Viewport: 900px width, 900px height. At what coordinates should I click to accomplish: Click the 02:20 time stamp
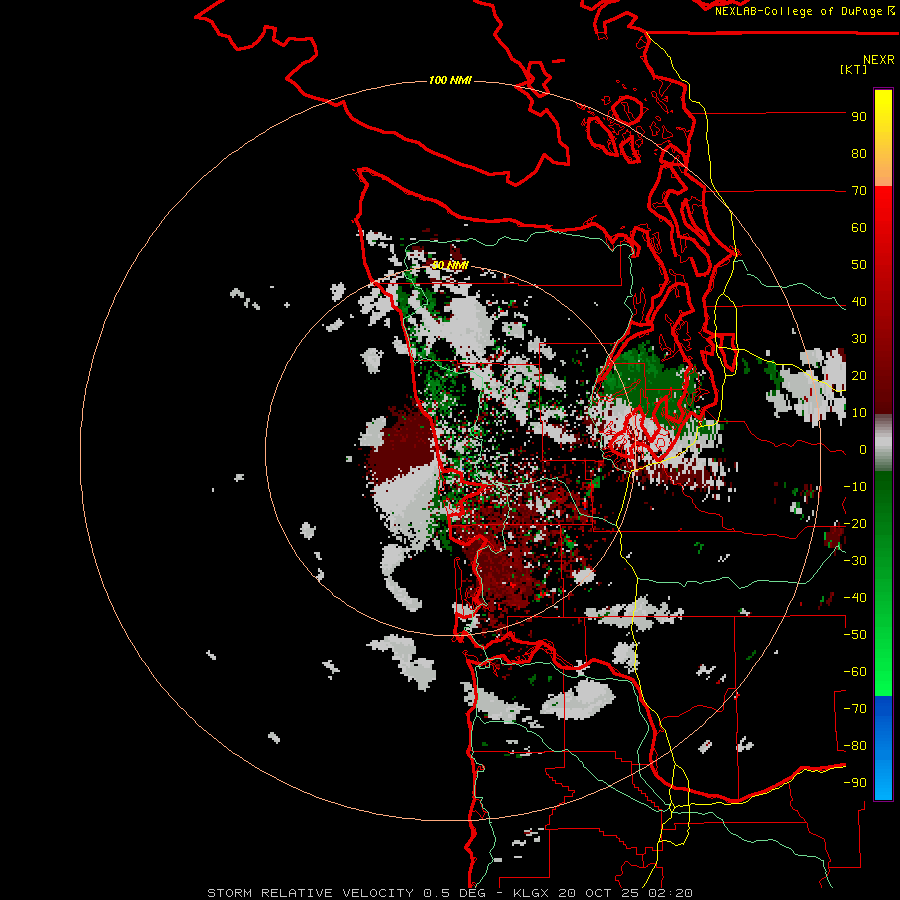tap(672, 893)
